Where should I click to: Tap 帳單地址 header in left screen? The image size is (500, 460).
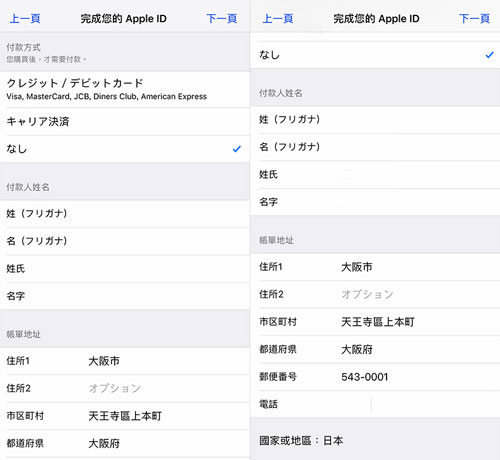(x=23, y=334)
